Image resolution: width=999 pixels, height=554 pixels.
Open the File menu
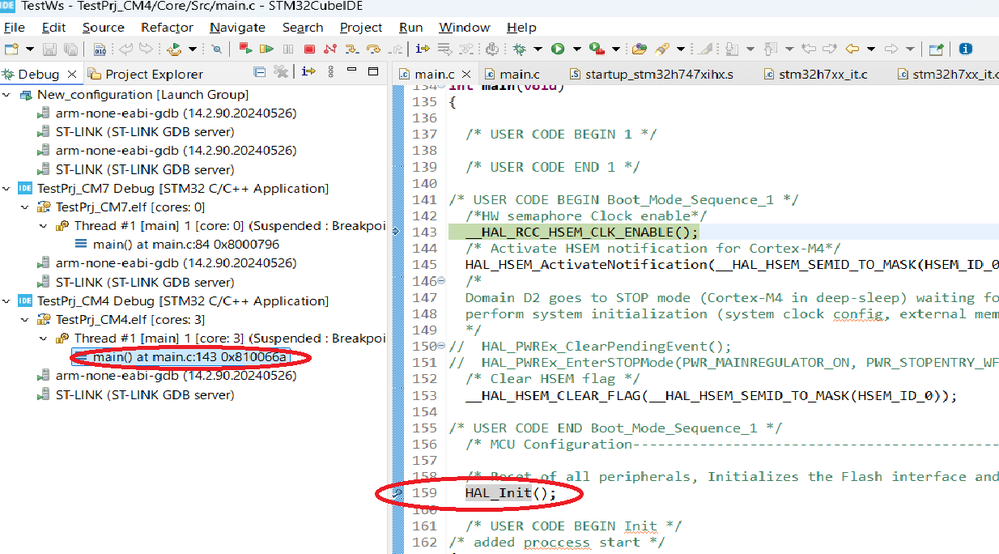(14, 27)
